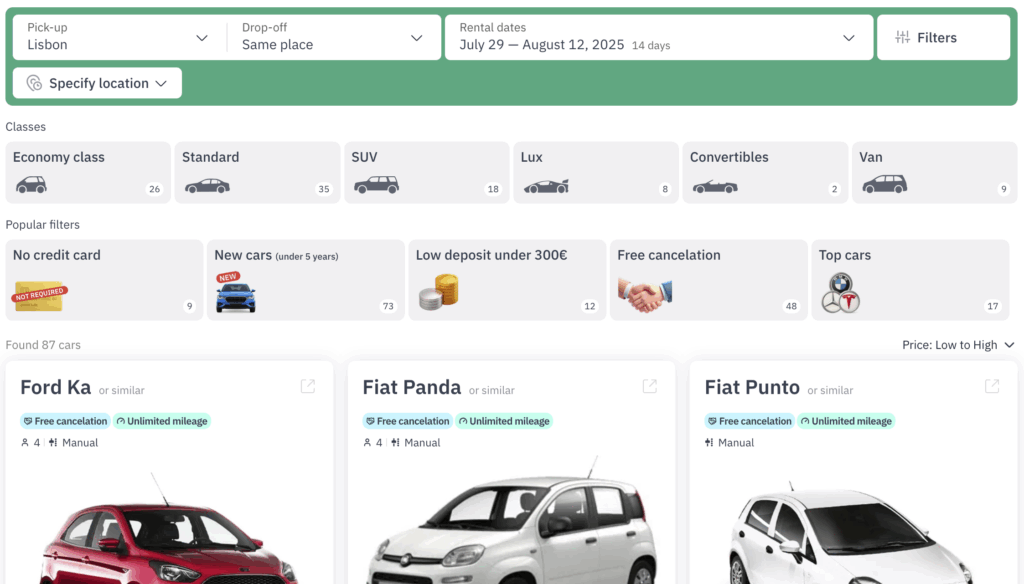Click the blue New car icon
This screenshot has height=584, width=1024.
[x=235, y=293]
